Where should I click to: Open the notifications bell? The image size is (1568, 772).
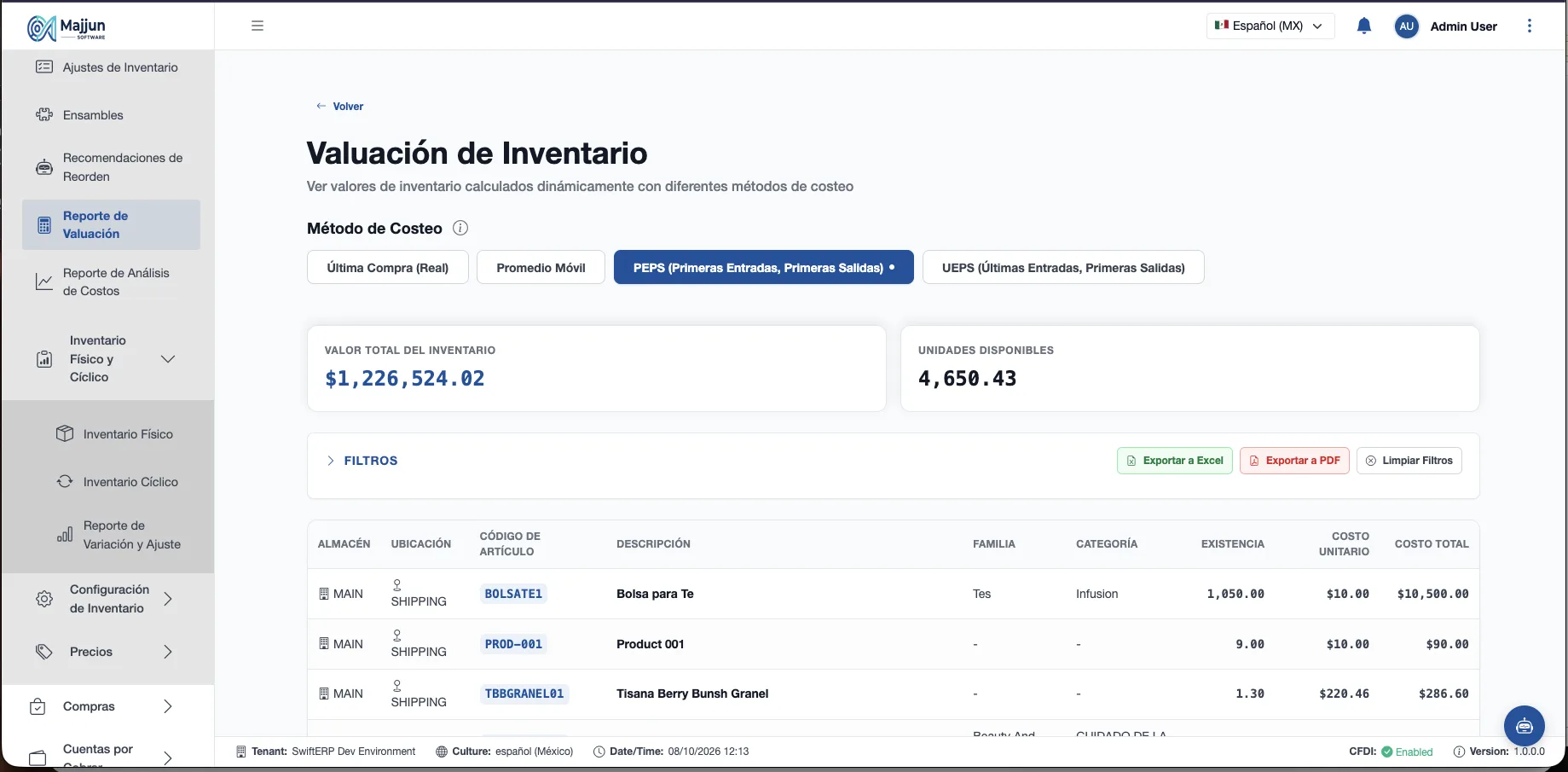coord(1364,26)
